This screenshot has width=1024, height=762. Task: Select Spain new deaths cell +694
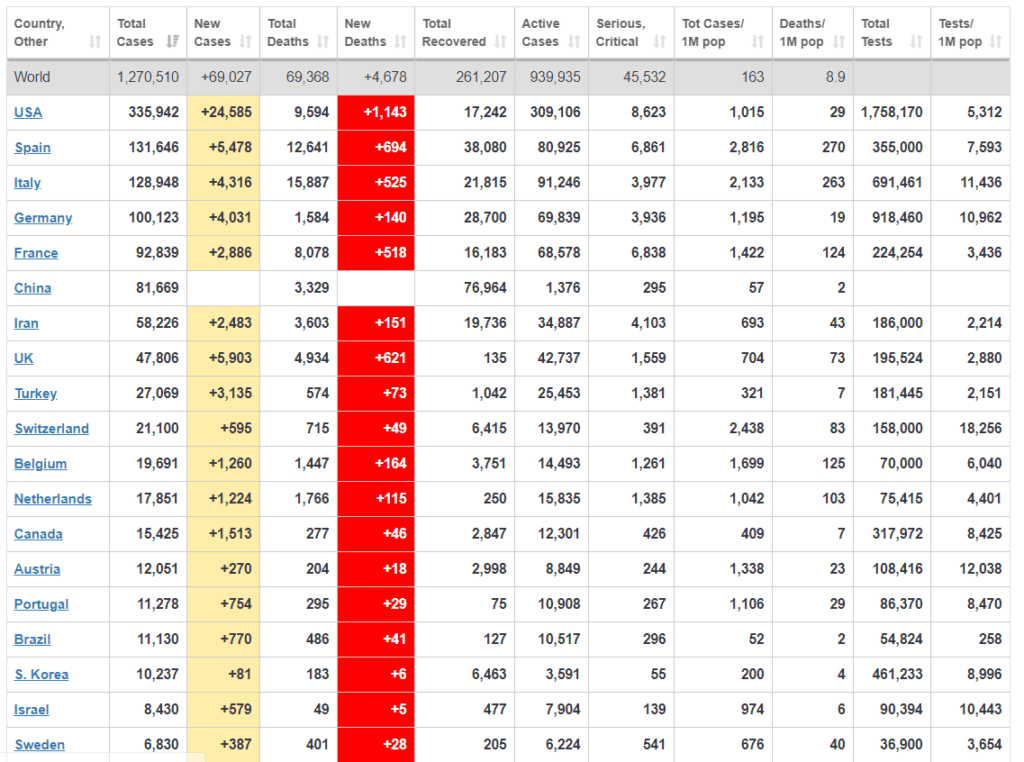(x=376, y=148)
